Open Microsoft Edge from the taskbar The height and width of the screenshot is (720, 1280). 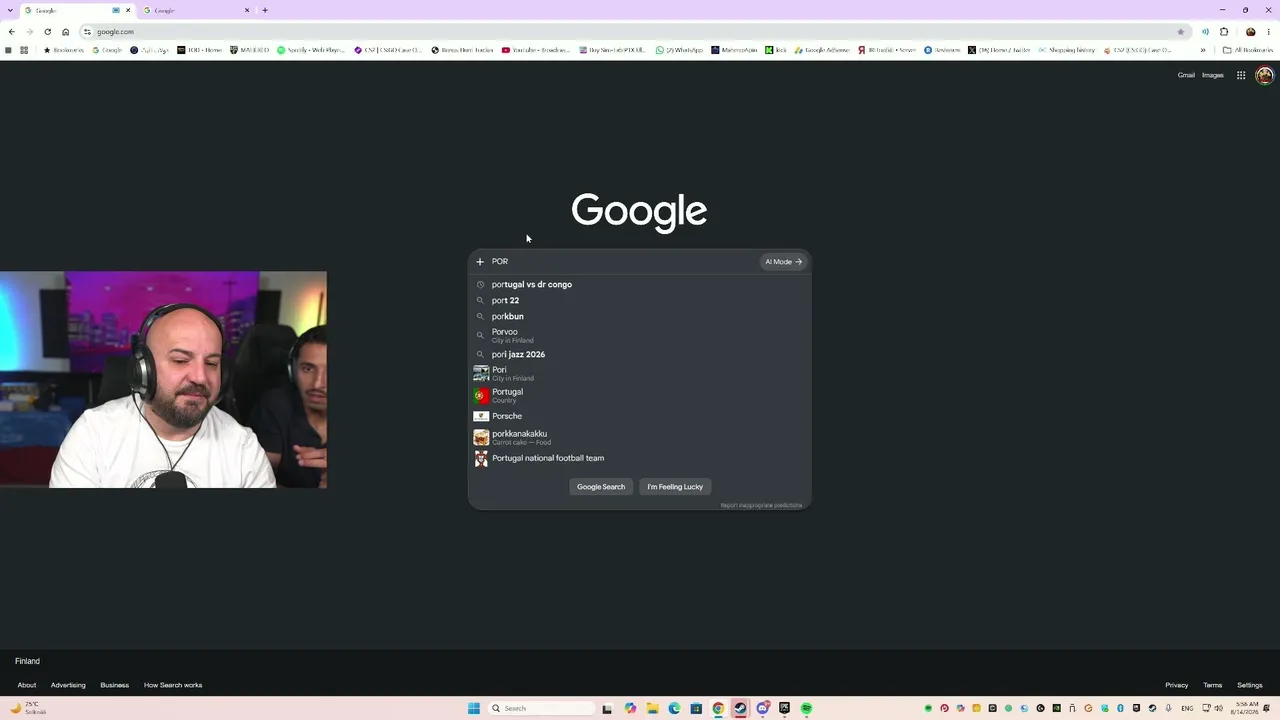pyautogui.click(x=674, y=708)
